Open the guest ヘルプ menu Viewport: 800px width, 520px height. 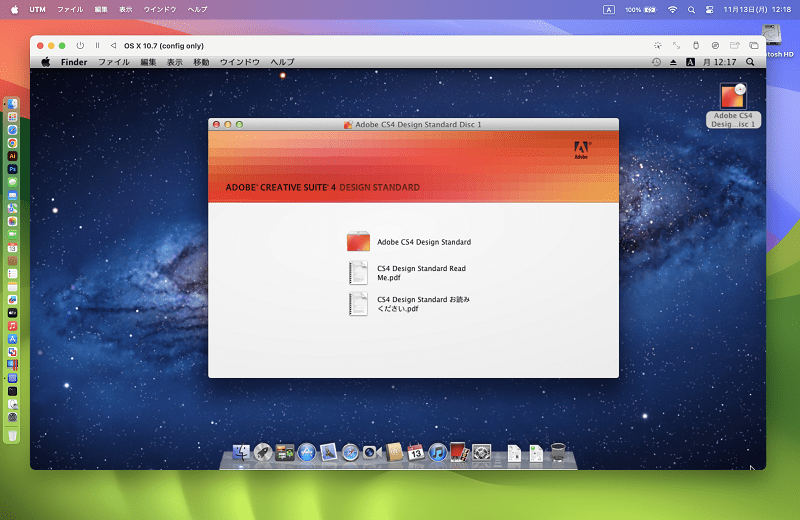283,62
